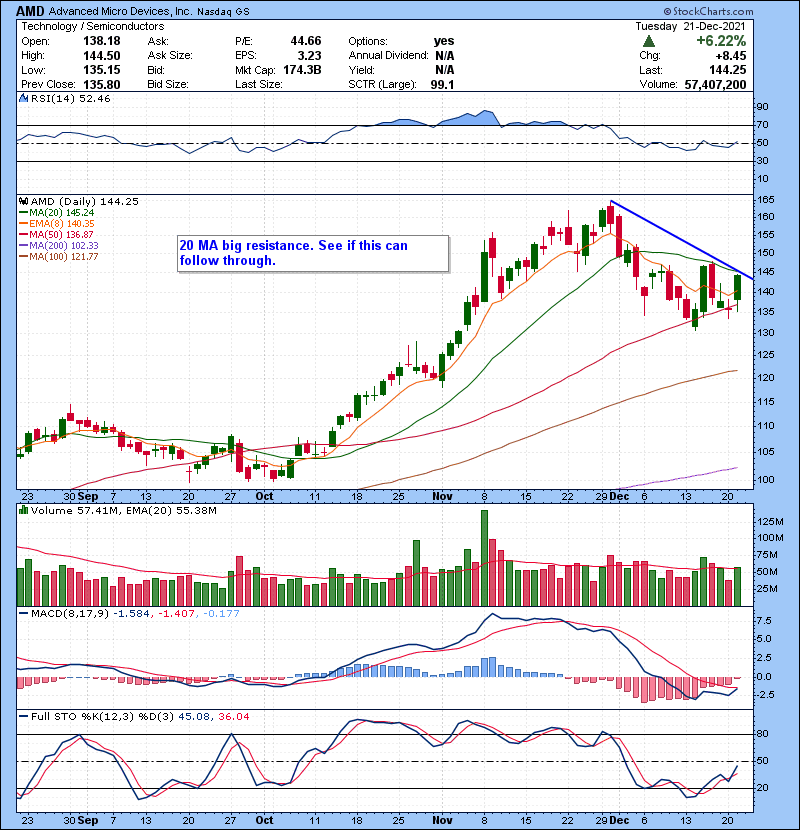Click the '20 MA big resistance' annotation box

313,254
